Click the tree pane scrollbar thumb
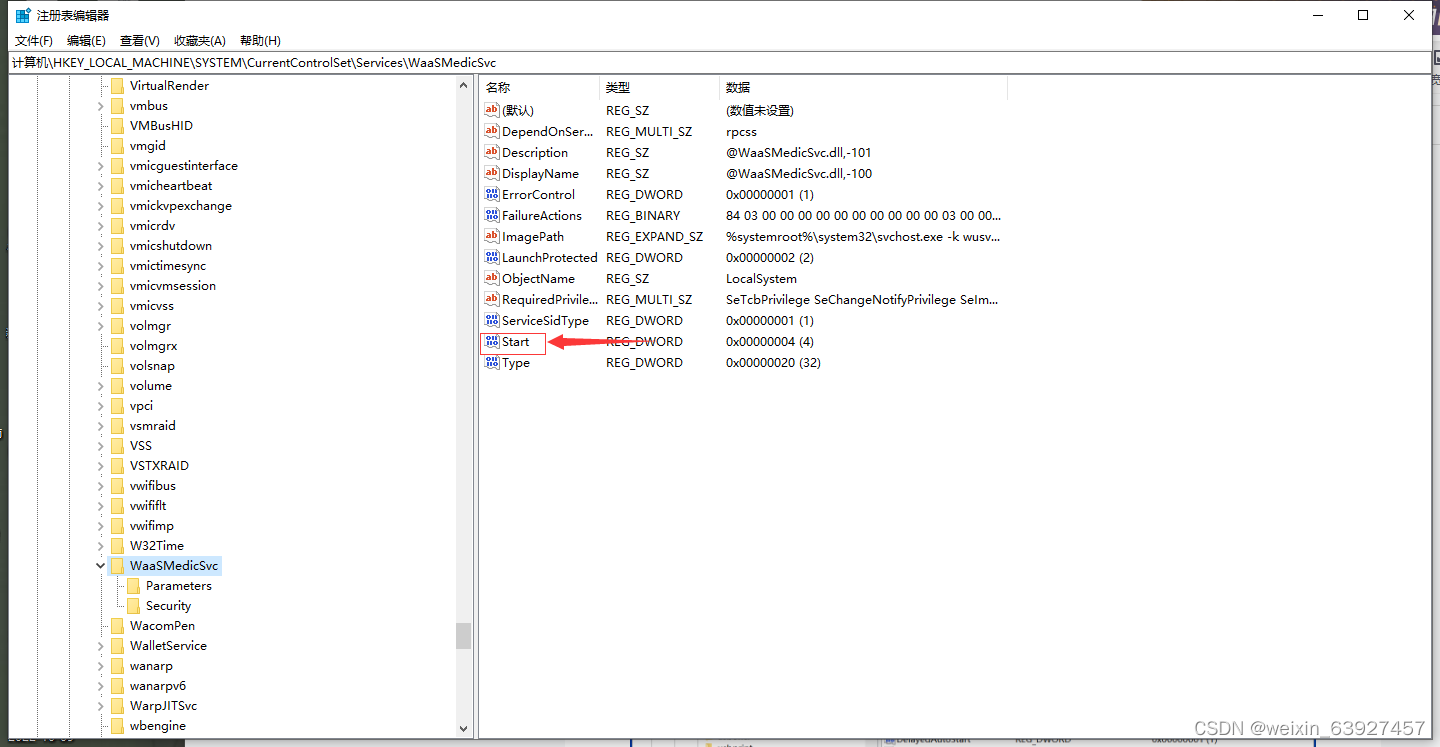The height and width of the screenshot is (747, 1440). click(x=463, y=636)
